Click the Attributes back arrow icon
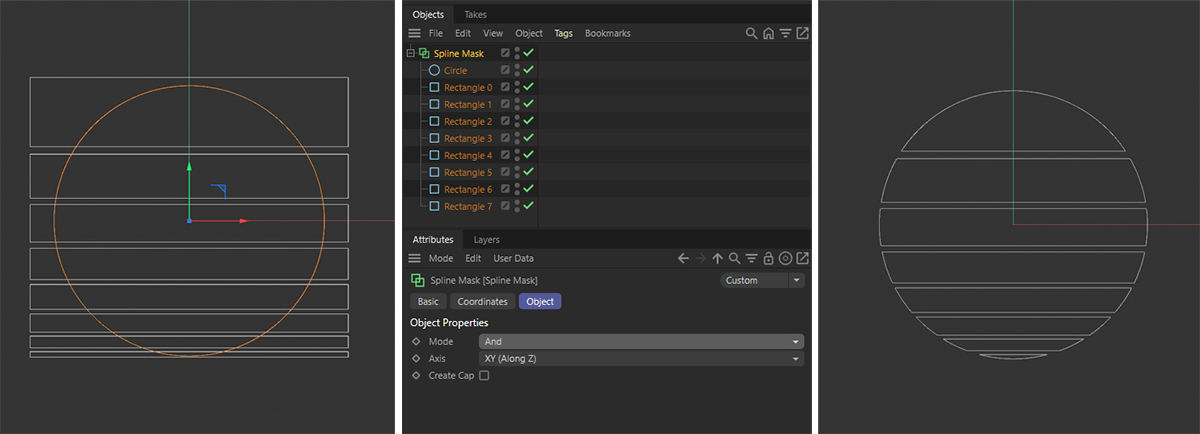Viewport: 1200px width, 434px height. click(x=684, y=258)
